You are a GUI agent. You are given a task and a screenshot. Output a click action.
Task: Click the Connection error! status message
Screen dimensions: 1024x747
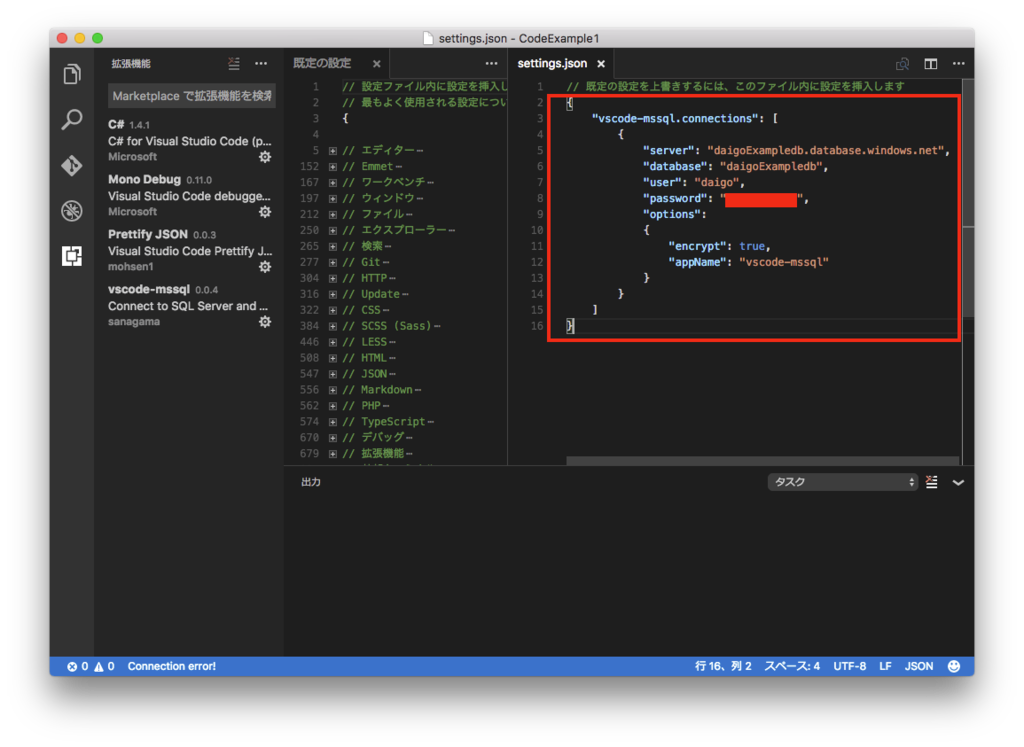click(172, 666)
